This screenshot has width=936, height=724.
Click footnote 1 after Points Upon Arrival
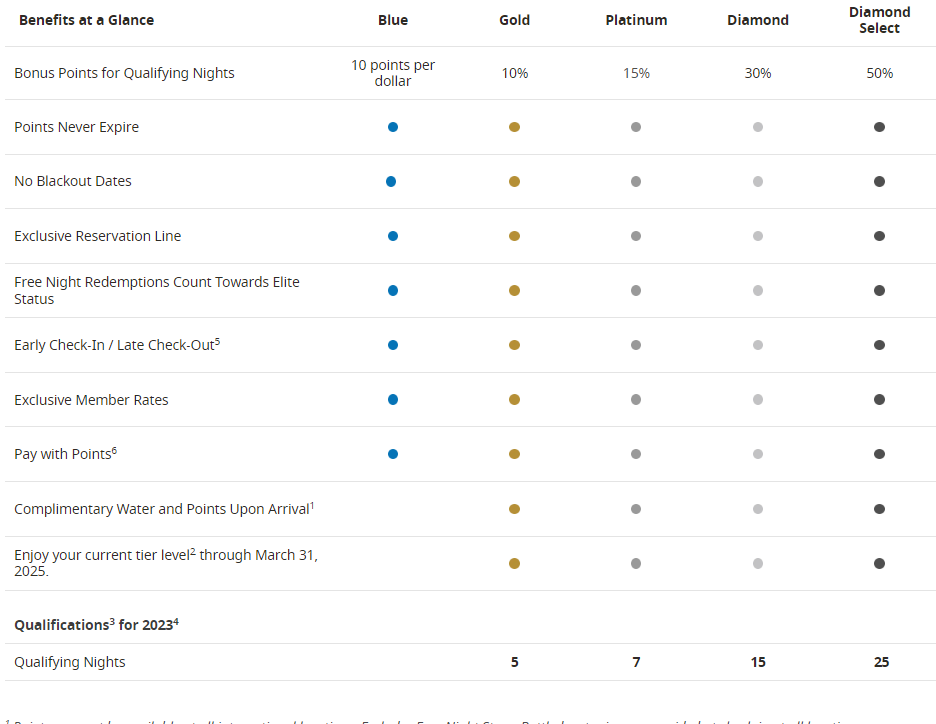click(312, 505)
